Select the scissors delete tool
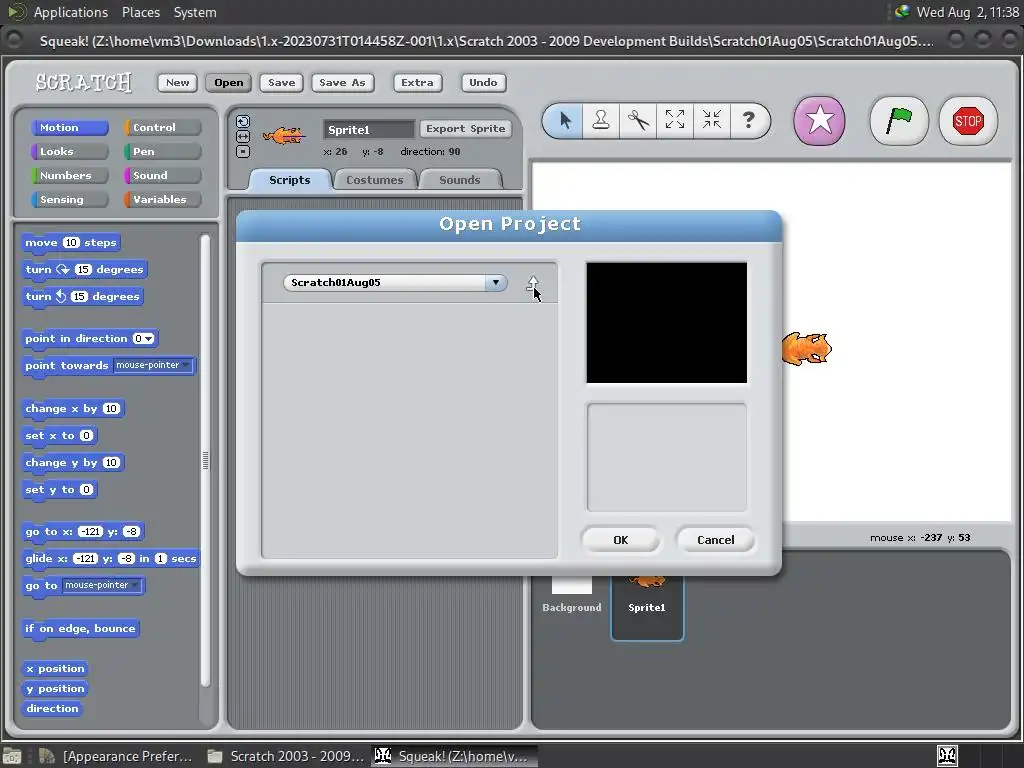The height and width of the screenshot is (768, 1024). pos(638,120)
